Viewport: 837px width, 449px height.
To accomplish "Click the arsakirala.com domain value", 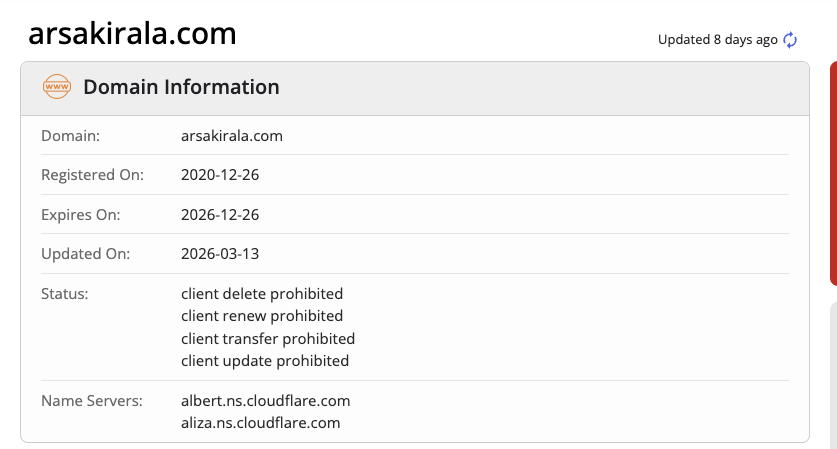I will point(232,135).
